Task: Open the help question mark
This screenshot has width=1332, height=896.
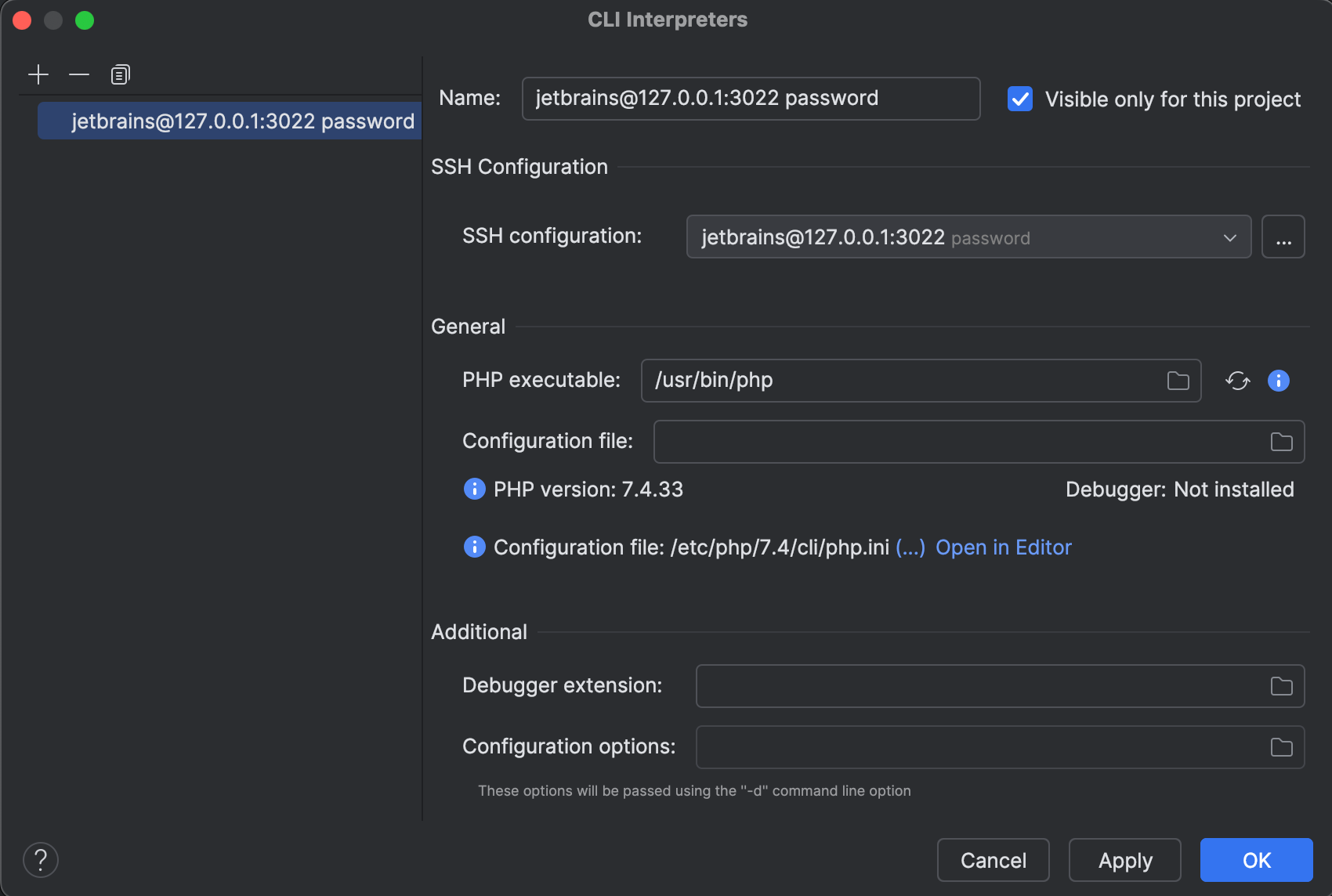Action: 41,860
